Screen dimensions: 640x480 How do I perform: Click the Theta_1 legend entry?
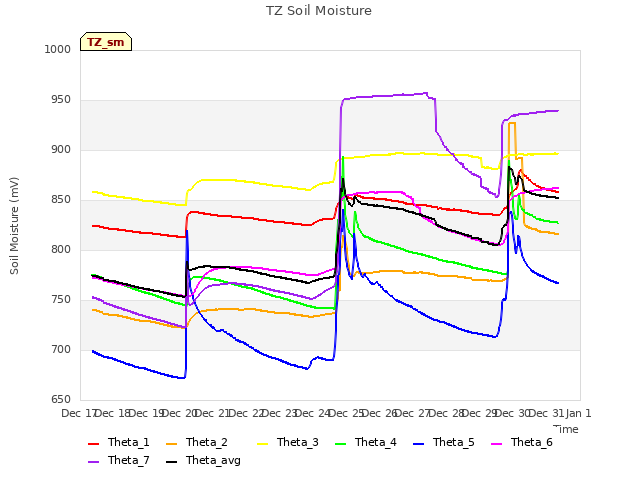[119, 442]
